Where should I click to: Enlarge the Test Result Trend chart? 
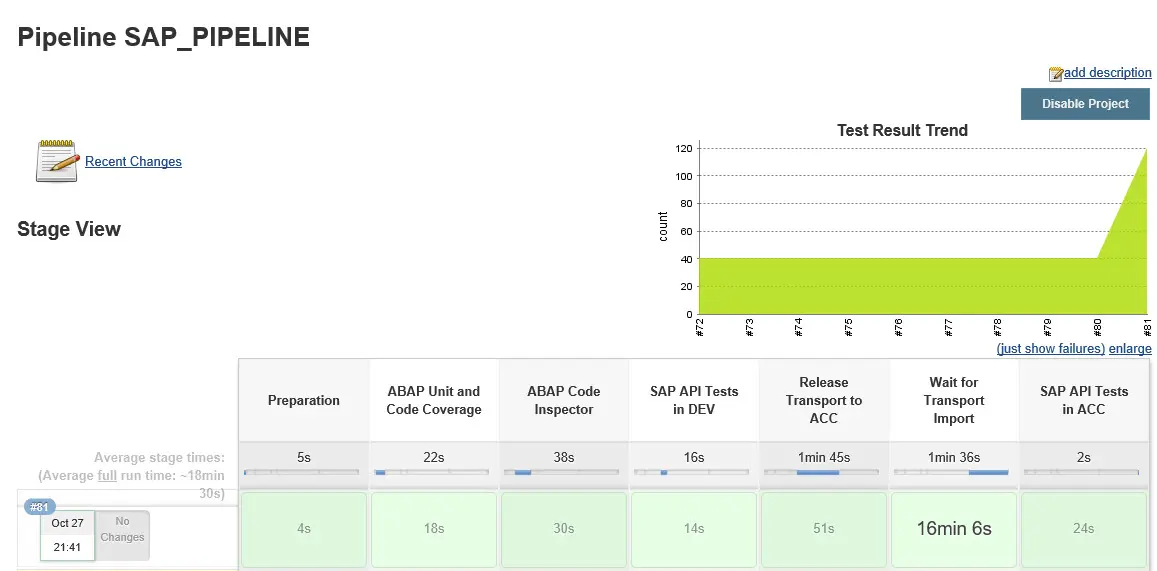pyautogui.click(x=1130, y=349)
